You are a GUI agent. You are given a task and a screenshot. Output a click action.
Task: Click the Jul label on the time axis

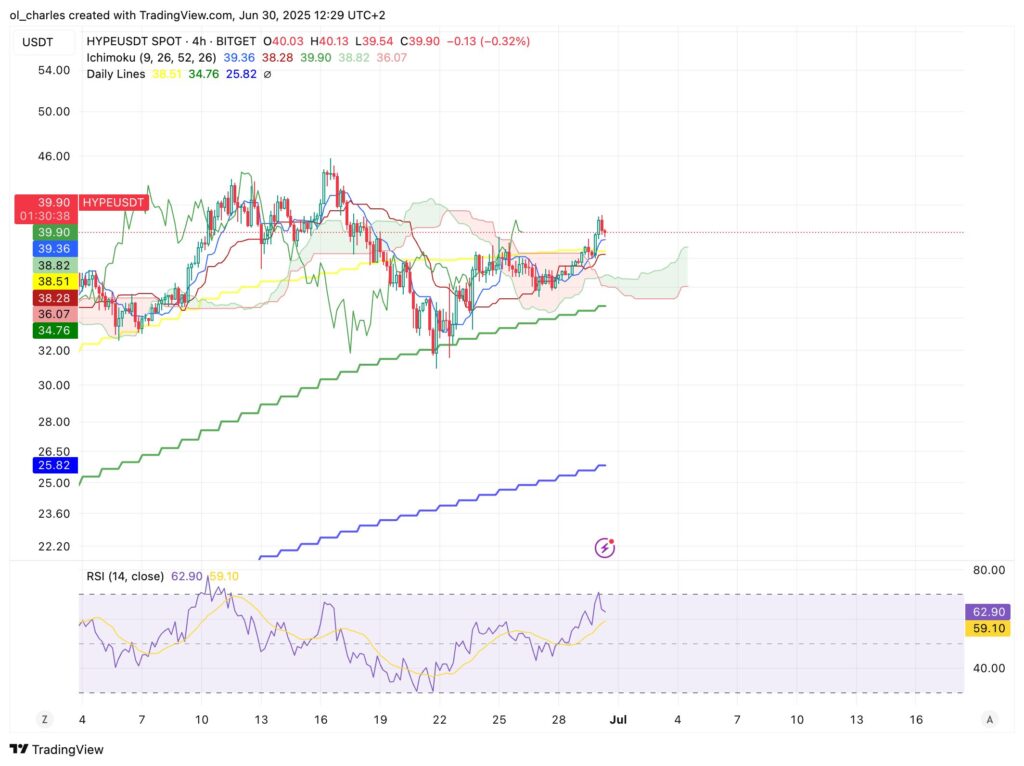click(x=618, y=719)
